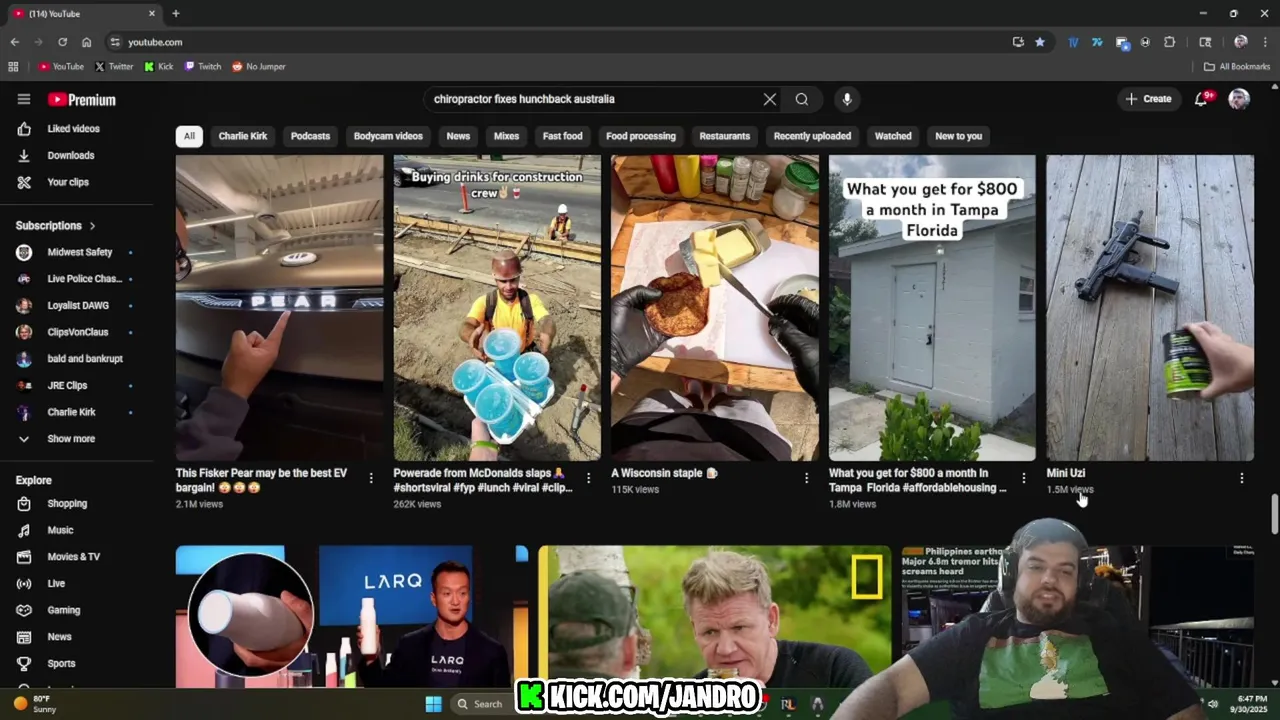Select the Recently uploaded chip
Viewport: 1280px width, 720px height.
[x=812, y=136]
